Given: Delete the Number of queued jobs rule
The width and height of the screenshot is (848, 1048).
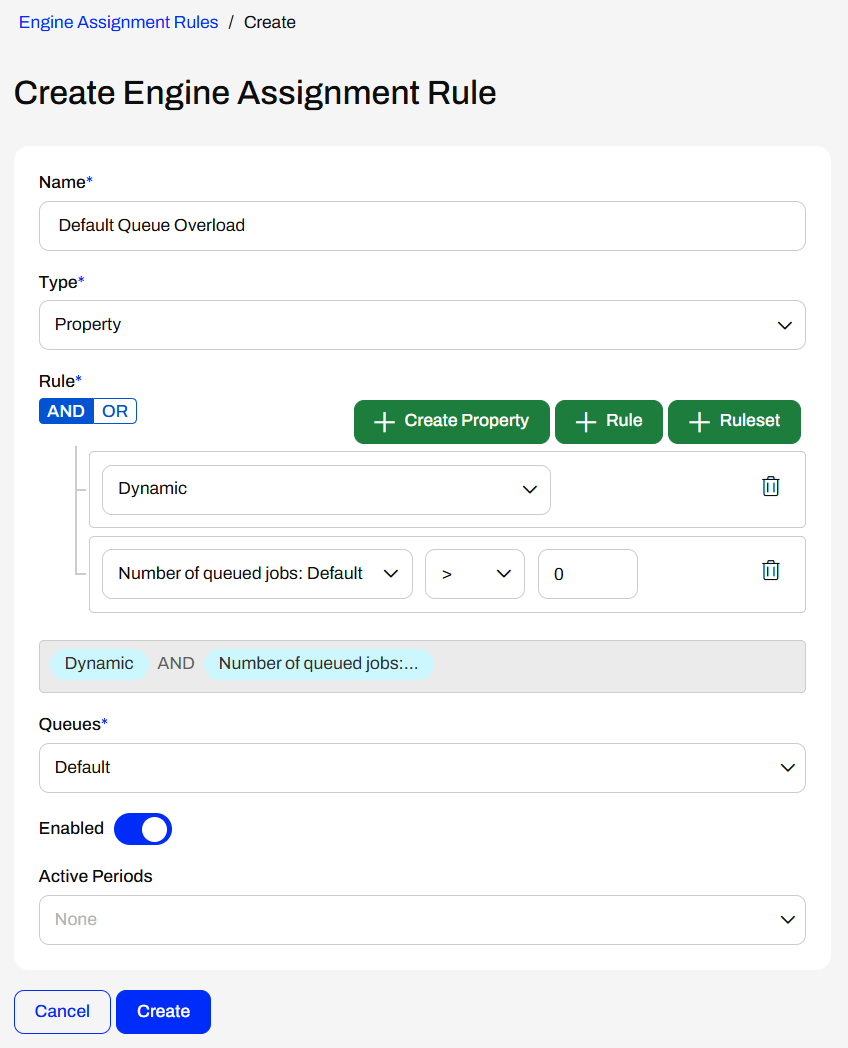Looking at the screenshot, I should tap(770, 570).
